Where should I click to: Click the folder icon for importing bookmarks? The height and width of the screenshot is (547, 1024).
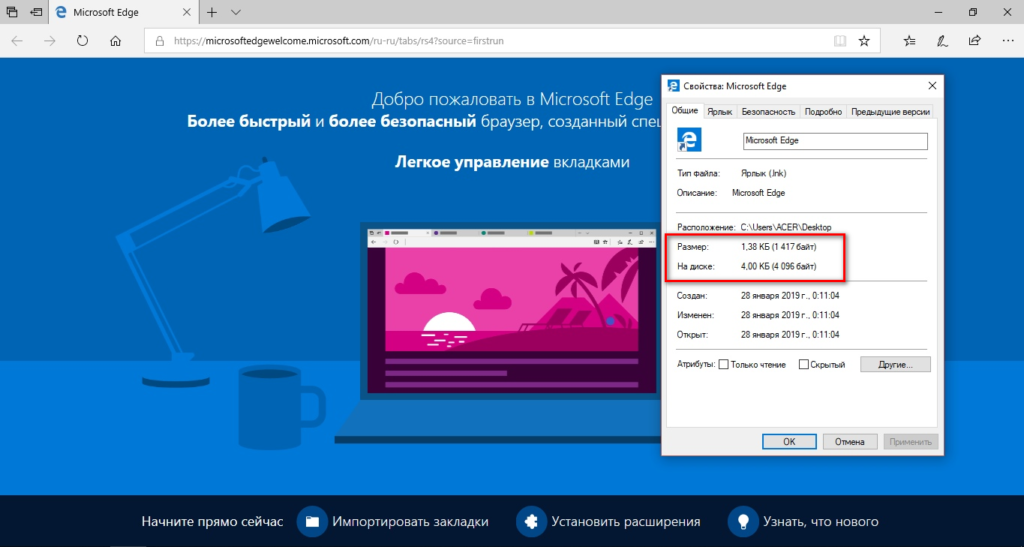pos(312,522)
